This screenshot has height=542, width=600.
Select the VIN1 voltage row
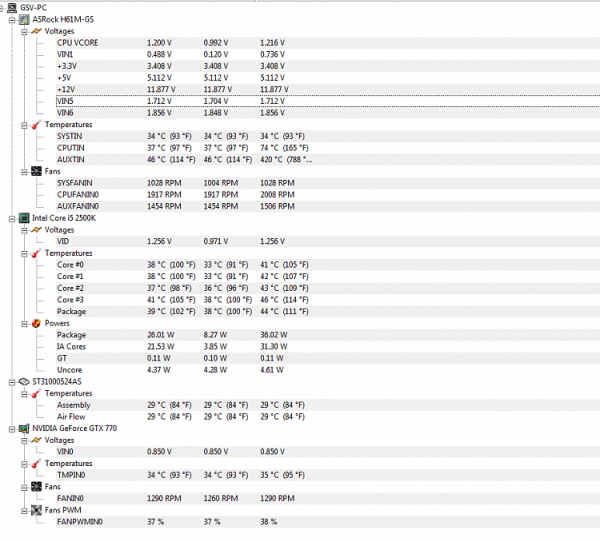328,54
